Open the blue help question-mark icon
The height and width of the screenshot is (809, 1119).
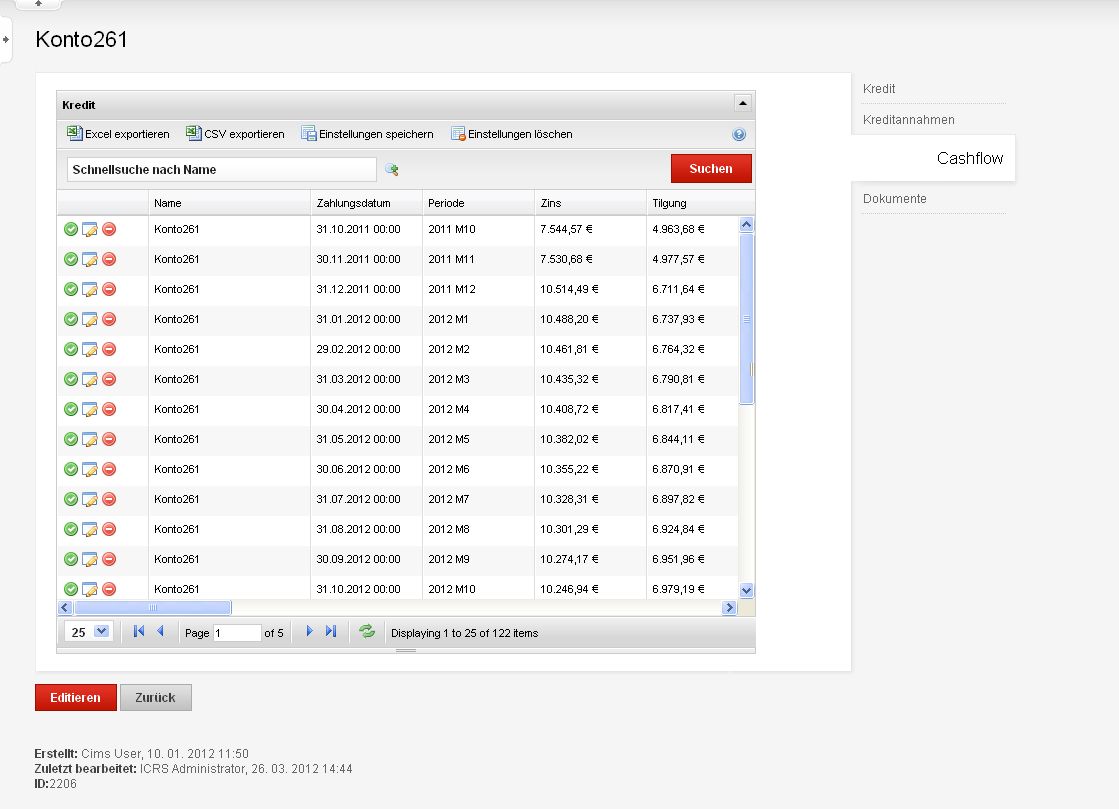[x=739, y=134]
